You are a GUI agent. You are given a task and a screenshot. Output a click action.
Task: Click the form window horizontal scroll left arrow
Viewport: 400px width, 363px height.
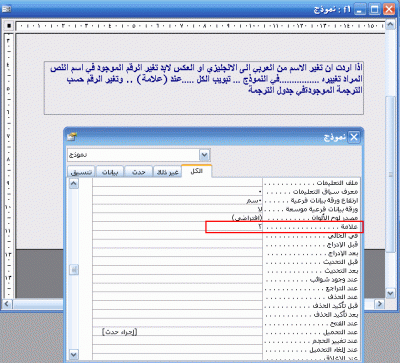click(x=7, y=304)
